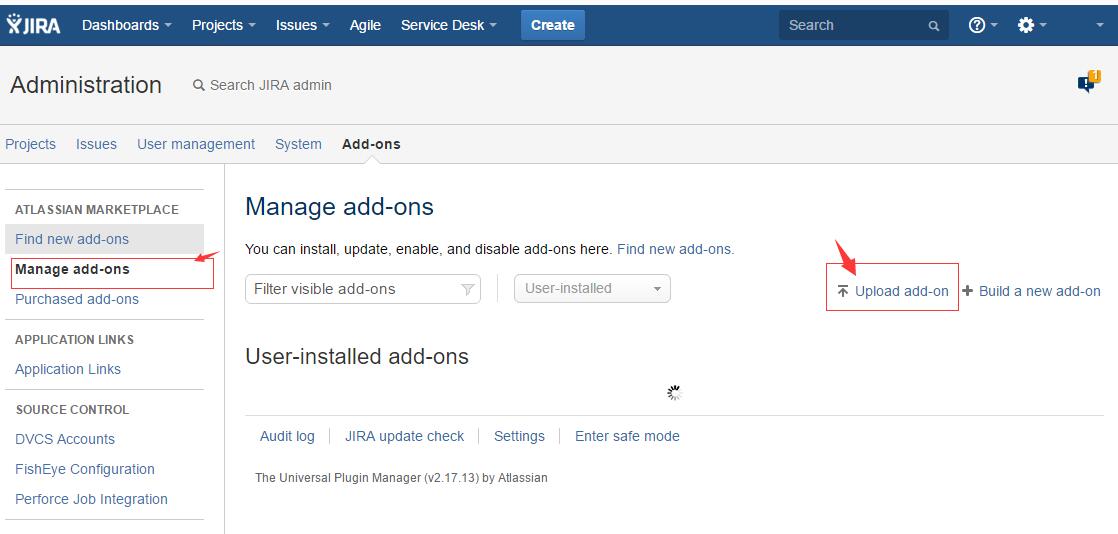
Task: Click the Universal Plugin Manager version text
Action: pyautogui.click(x=401, y=477)
